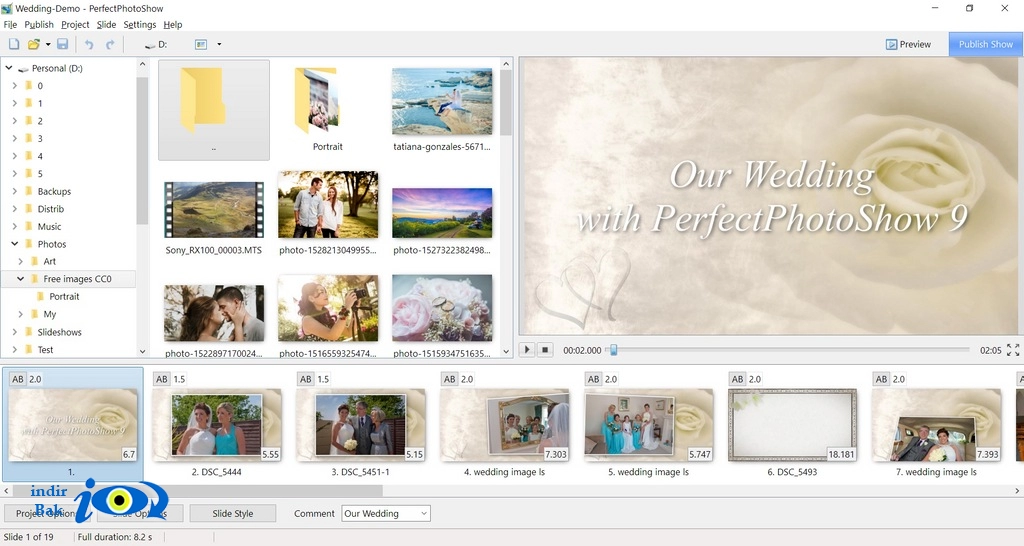Click the Undo arrow icon

click(x=89, y=44)
